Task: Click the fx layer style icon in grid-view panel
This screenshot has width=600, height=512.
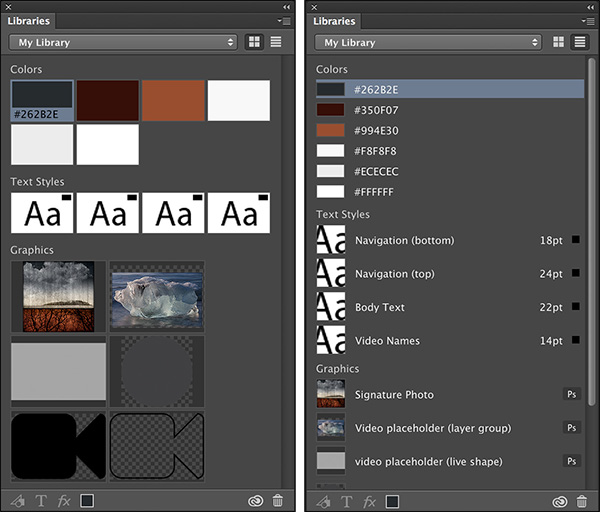Action: (64, 500)
